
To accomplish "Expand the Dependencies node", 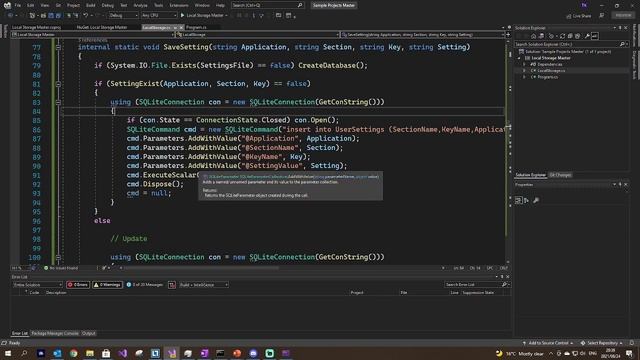I will pyautogui.click(x=524, y=64).
